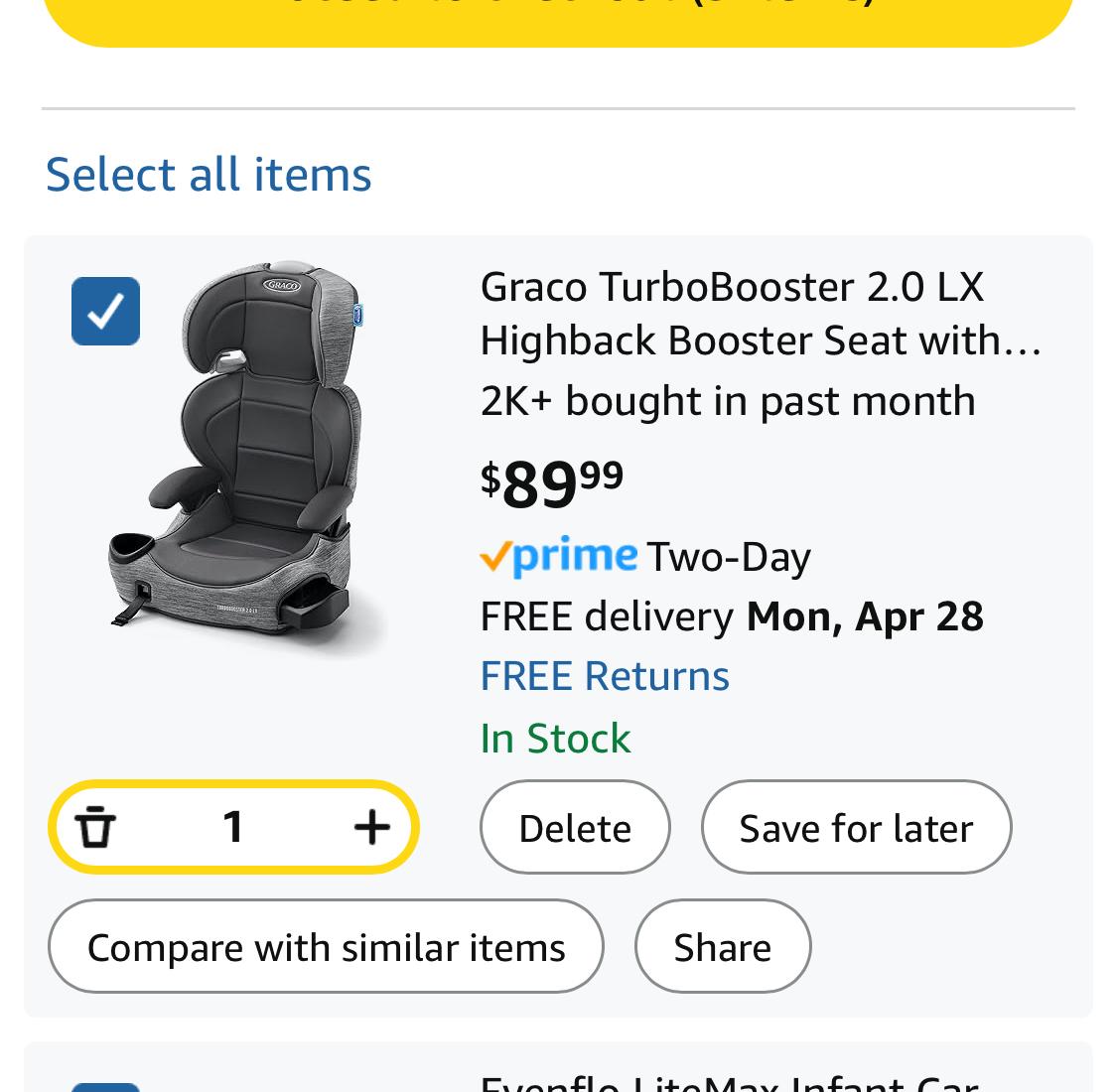Increase quantity with the plus icon
1117x1092 pixels.
click(x=371, y=827)
